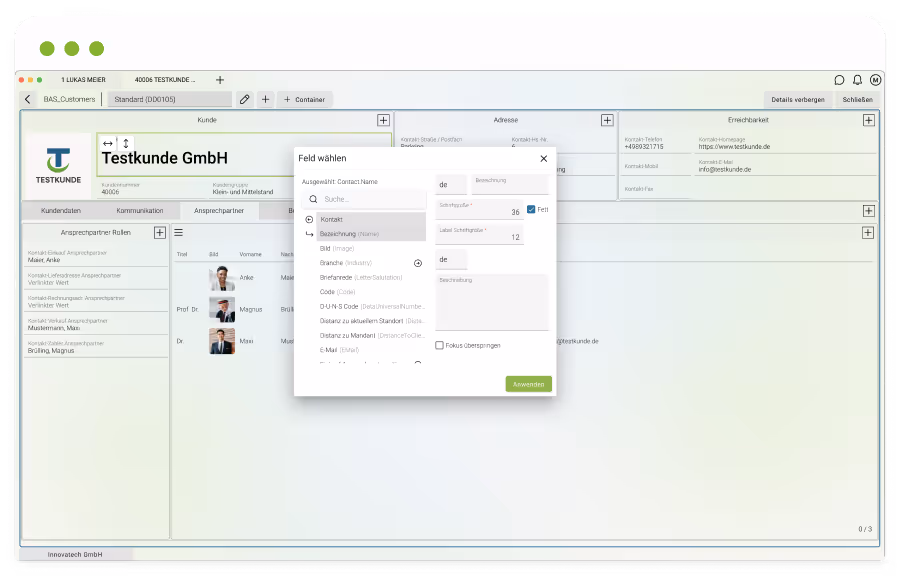Open the Ansprechpartner tab
The height and width of the screenshot is (576, 900).
point(219,211)
